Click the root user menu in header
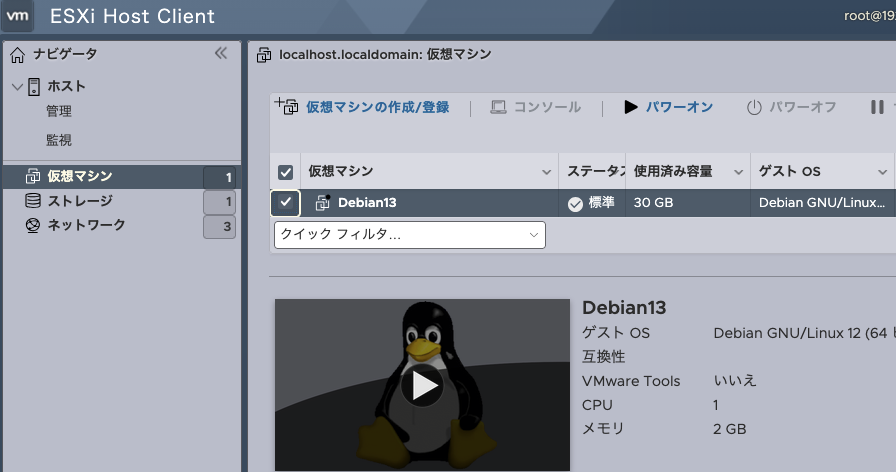896x472 pixels. click(870, 16)
